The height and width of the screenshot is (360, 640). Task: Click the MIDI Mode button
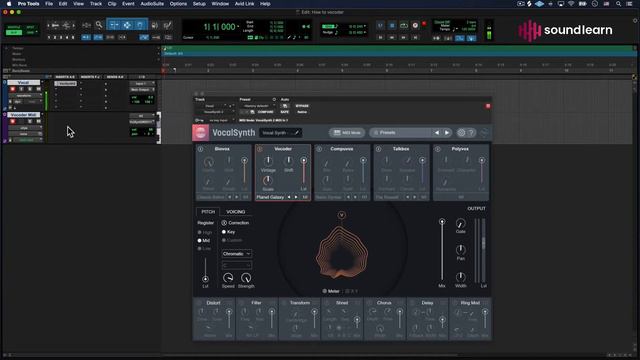[x=347, y=133]
